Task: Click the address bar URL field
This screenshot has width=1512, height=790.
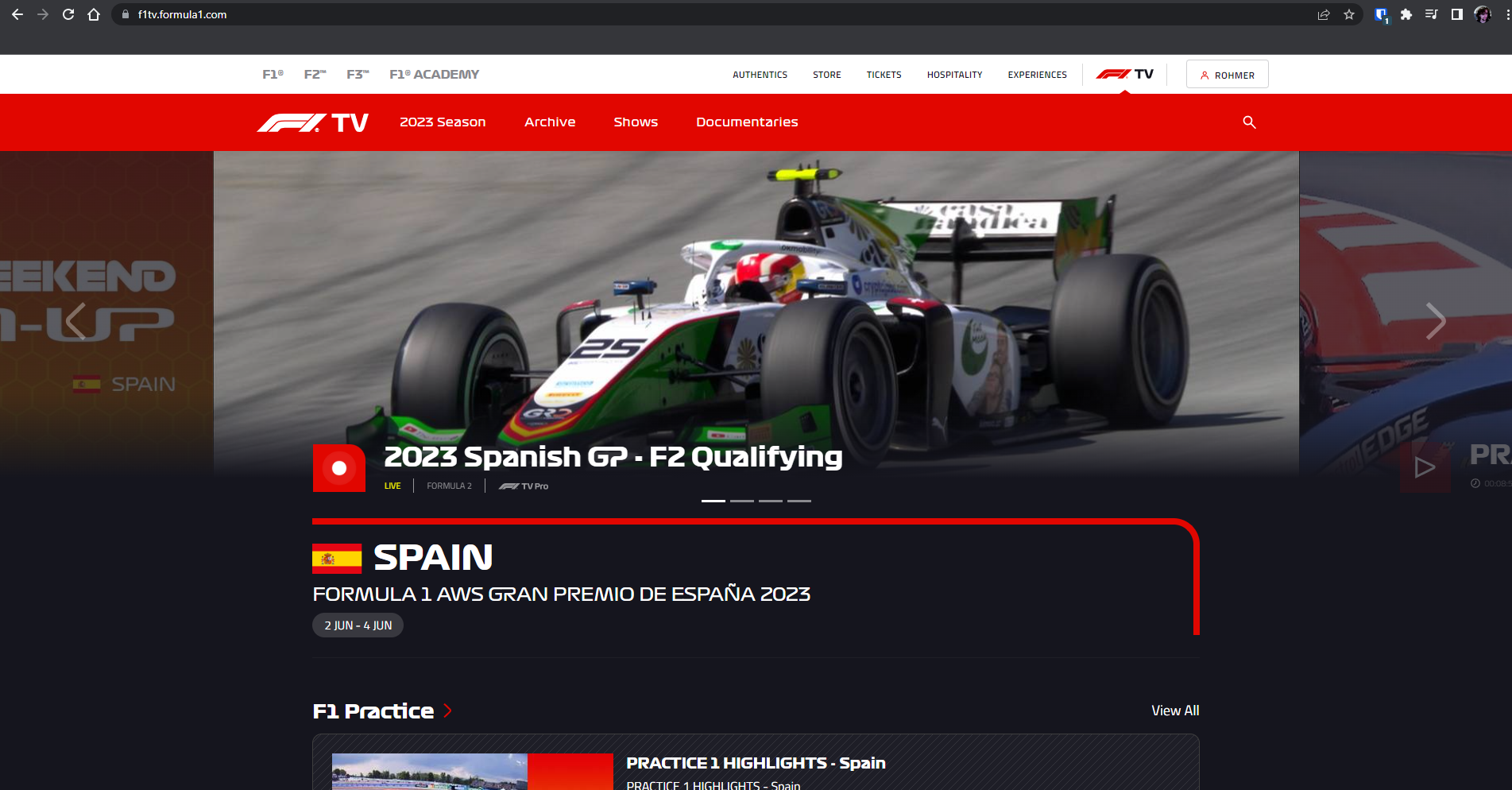Action: pos(715,14)
